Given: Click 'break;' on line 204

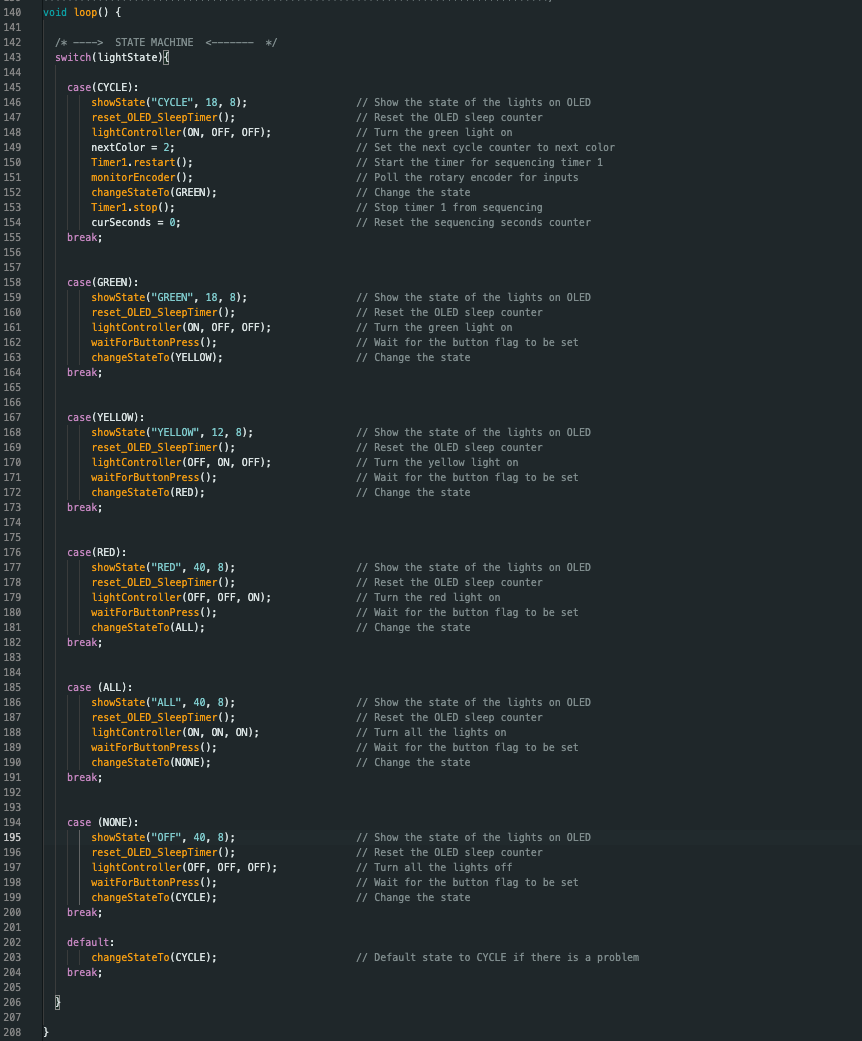Looking at the screenshot, I should (85, 973).
